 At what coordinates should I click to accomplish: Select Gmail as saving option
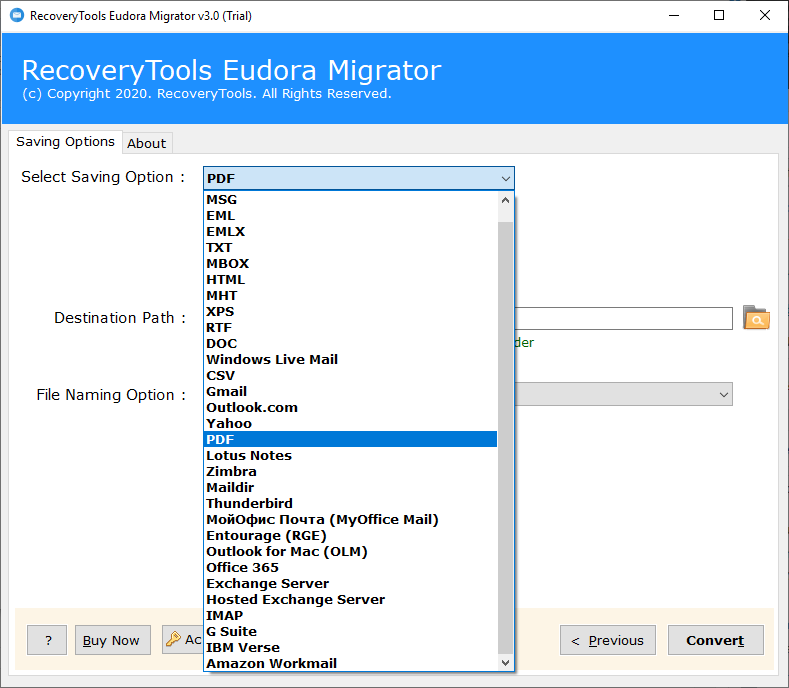351,392
